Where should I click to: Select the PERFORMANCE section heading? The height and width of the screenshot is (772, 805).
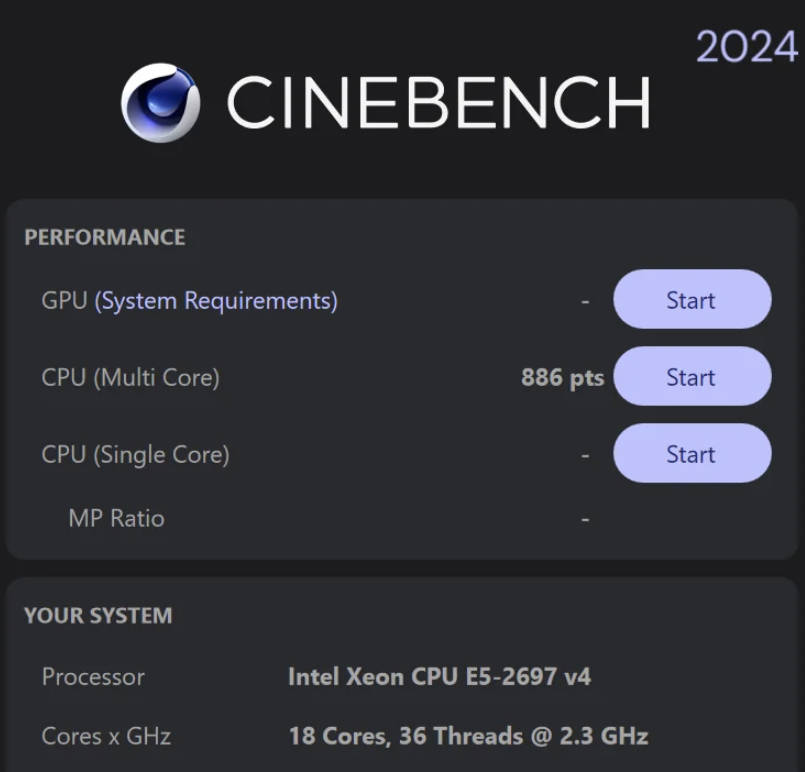coord(105,237)
